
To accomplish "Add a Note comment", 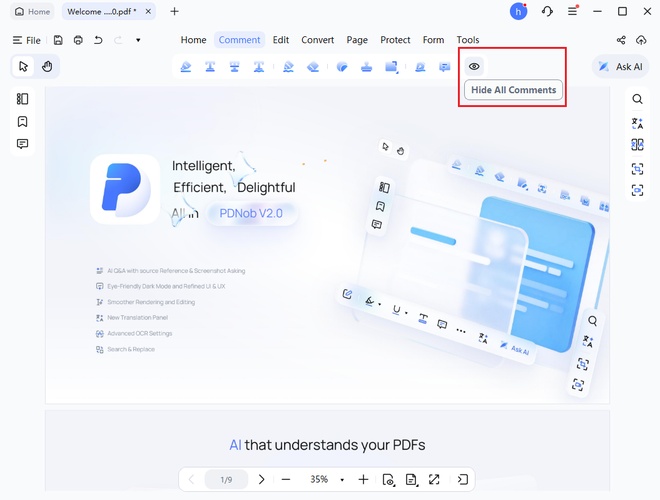I will (x=444, y=66).
